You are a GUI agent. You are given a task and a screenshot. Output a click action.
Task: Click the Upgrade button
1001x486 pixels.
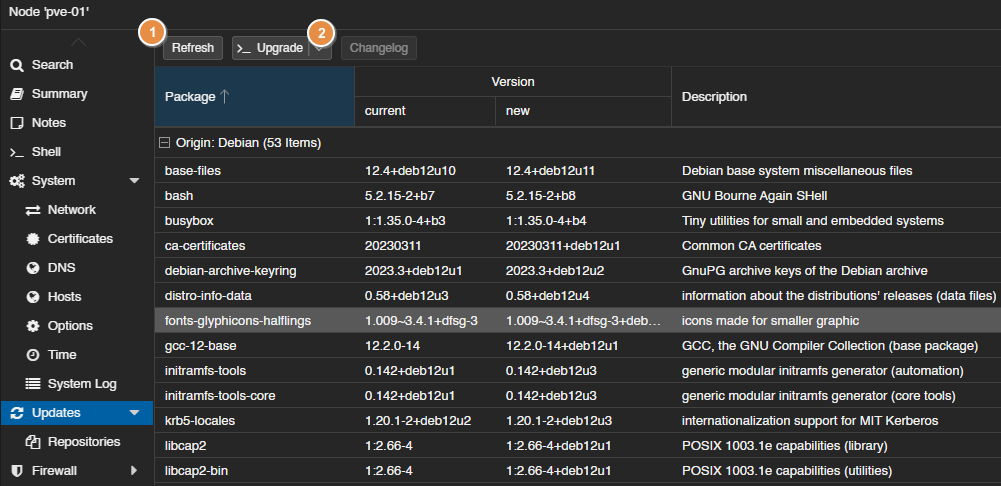270,48
